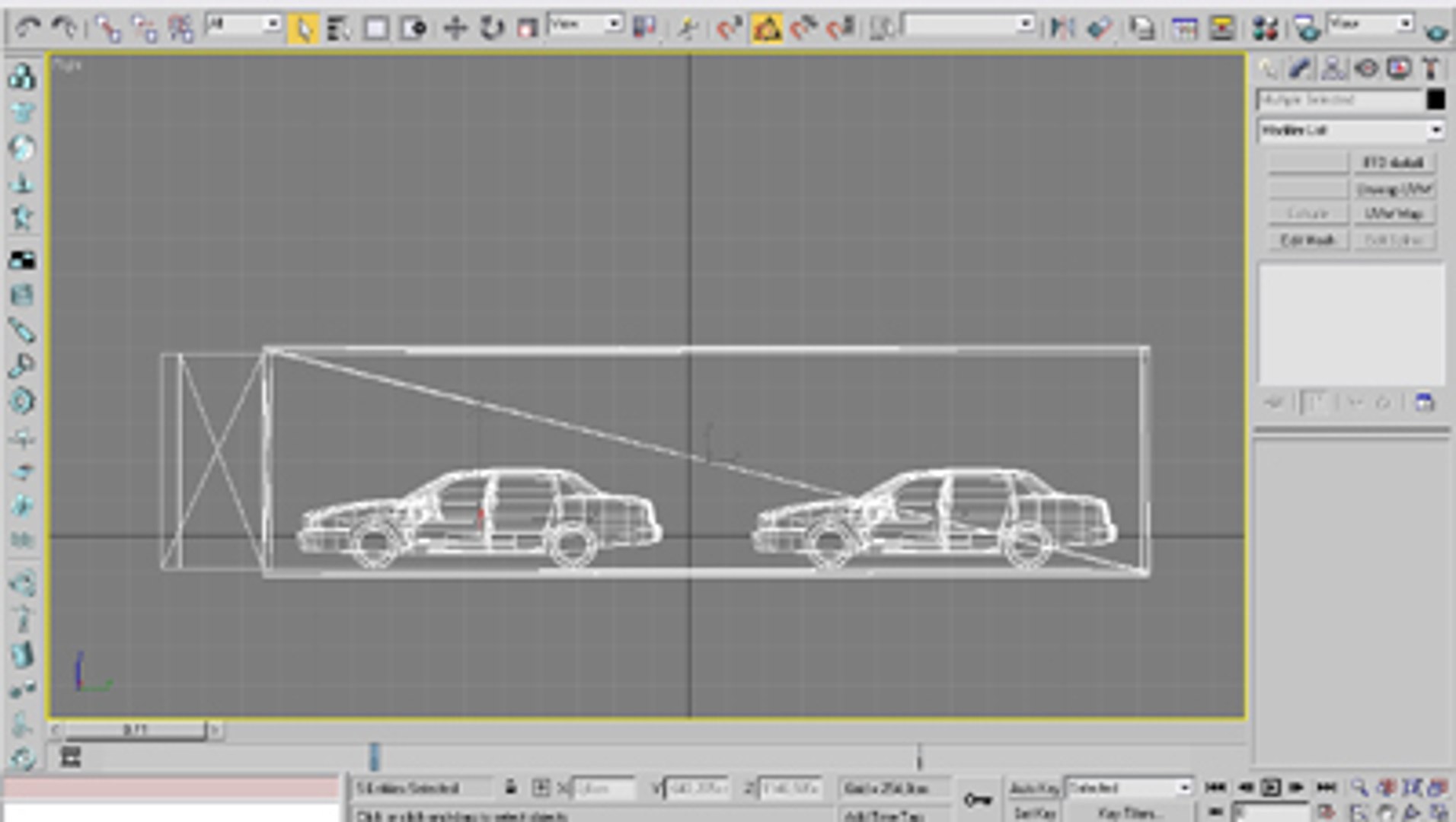
Task: Open the Utilities hammer panel tab
Action: point(1431,68)
